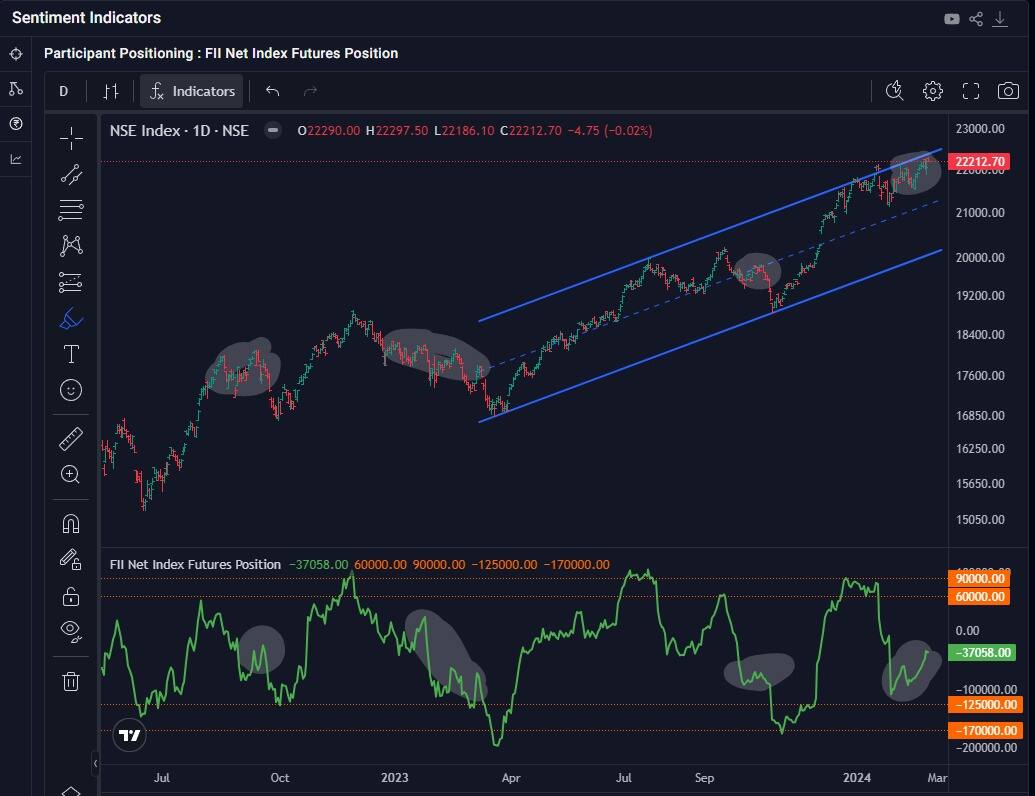Hide all drawings using eye icon
1035x796 pixels.
71,630
